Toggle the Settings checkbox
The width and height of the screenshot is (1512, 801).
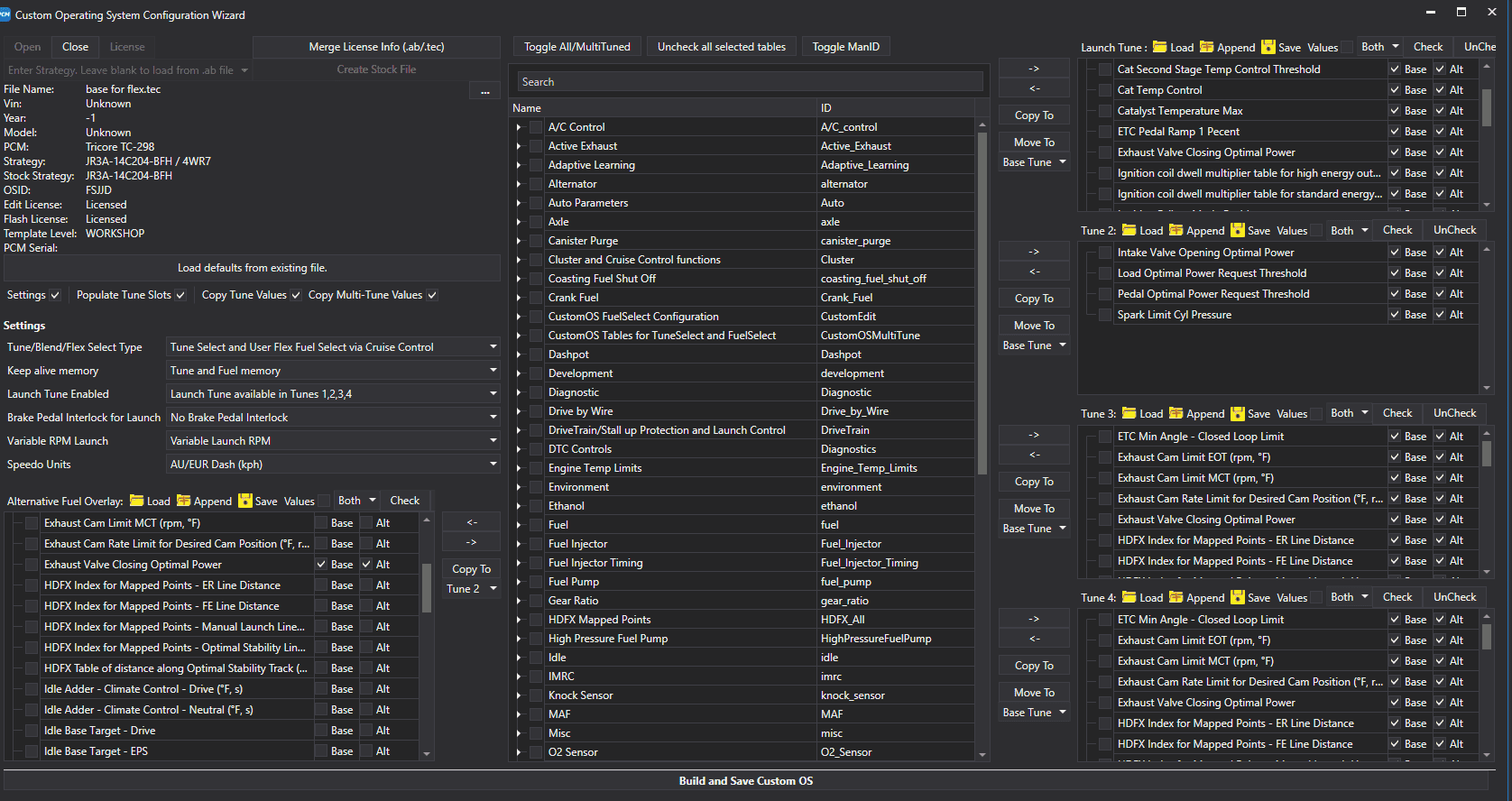(x=55, y=295)
